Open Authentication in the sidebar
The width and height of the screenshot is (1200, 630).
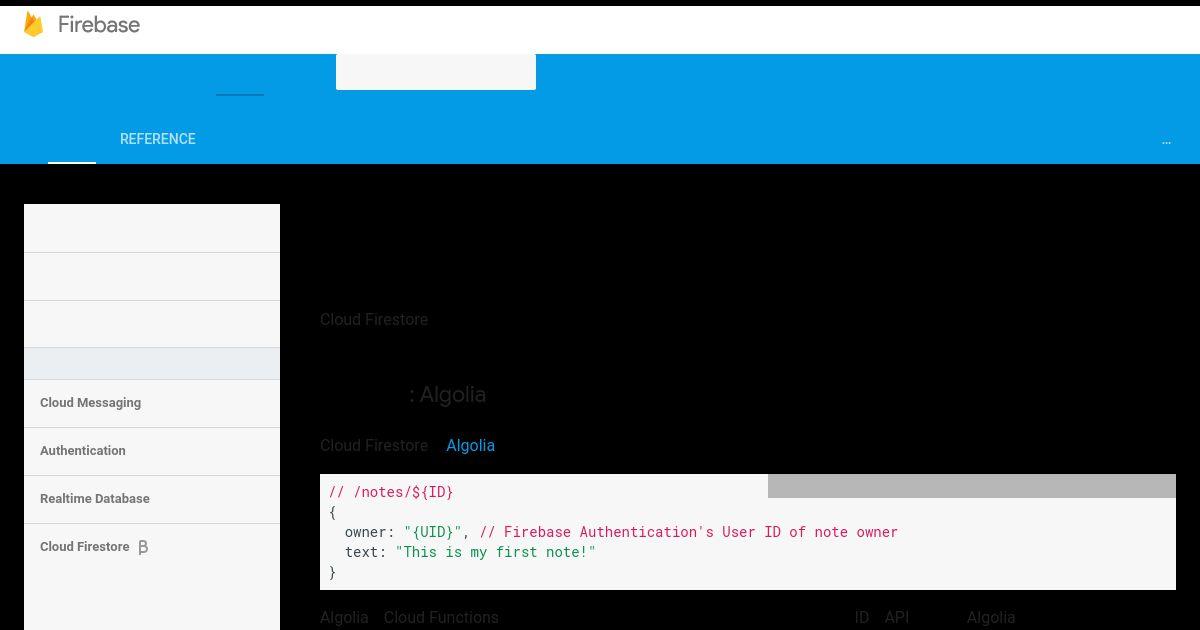83,451
